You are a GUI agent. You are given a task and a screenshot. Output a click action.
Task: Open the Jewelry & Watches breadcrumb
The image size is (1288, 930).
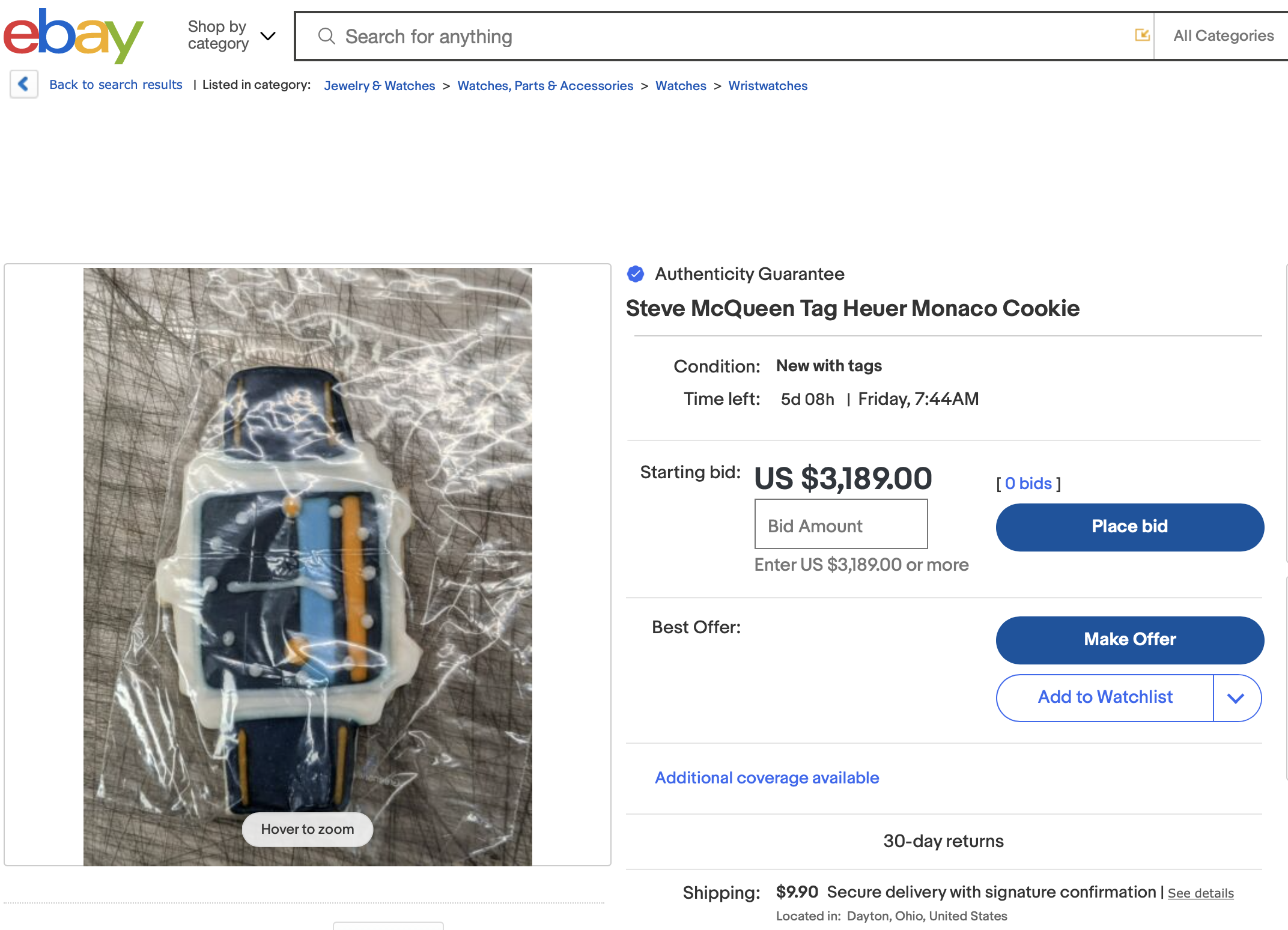pyautogui.click(x=379, y=85)
